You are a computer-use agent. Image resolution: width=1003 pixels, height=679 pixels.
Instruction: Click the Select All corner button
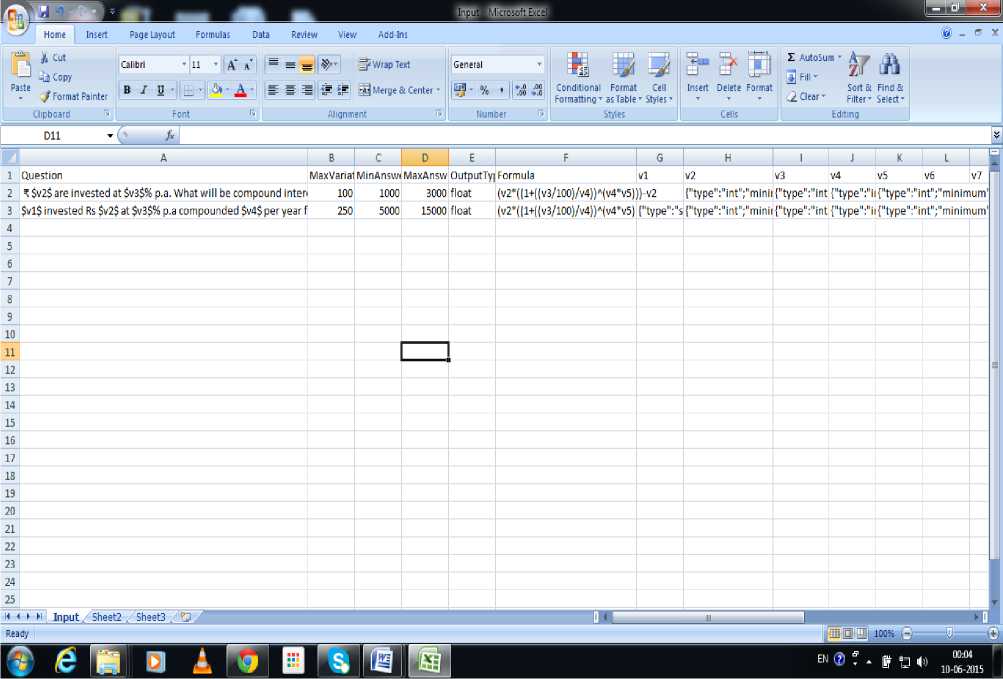tap(10, 157)
